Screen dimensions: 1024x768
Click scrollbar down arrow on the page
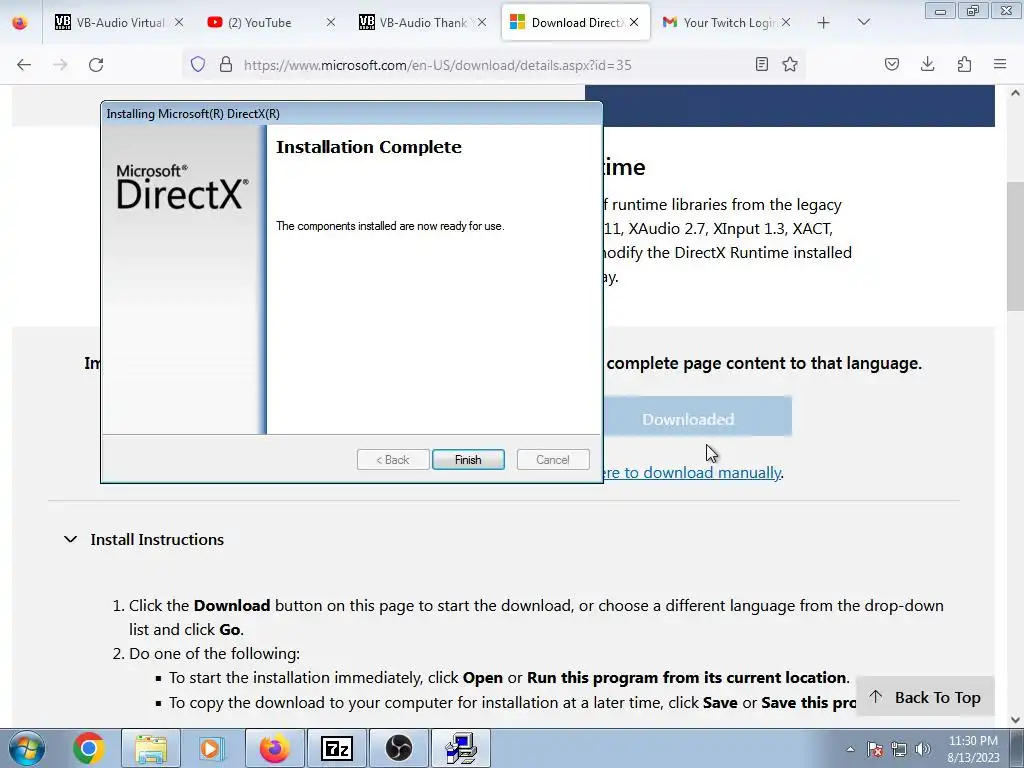[1015, 720]
